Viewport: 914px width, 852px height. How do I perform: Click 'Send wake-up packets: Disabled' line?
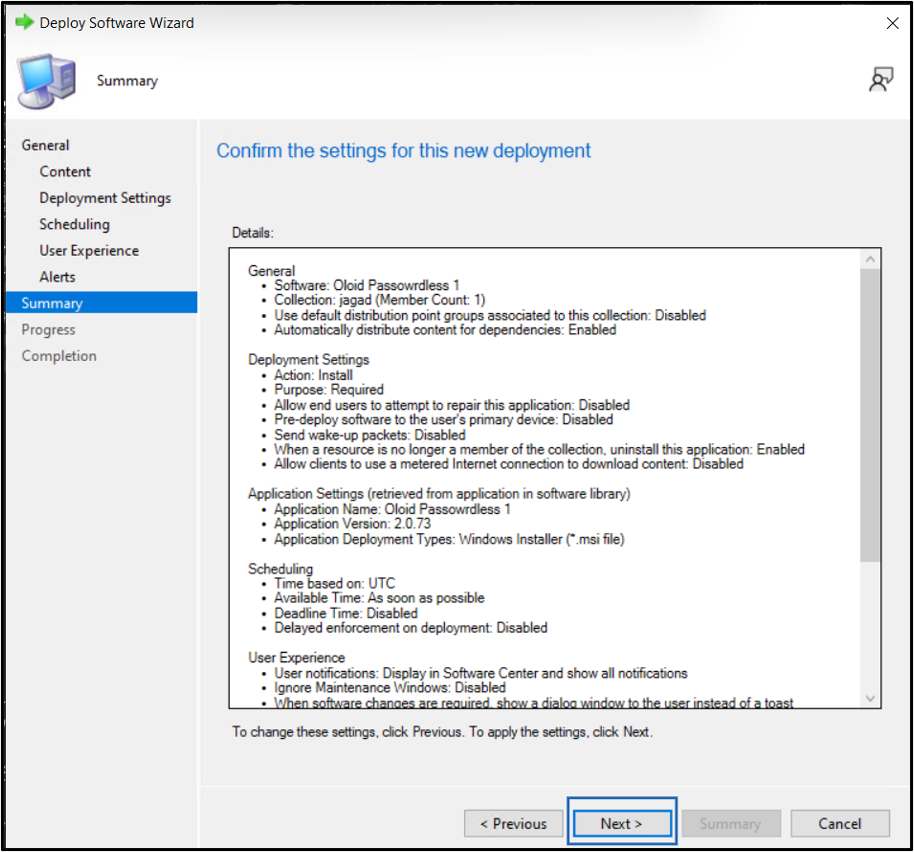pos(370,435)
